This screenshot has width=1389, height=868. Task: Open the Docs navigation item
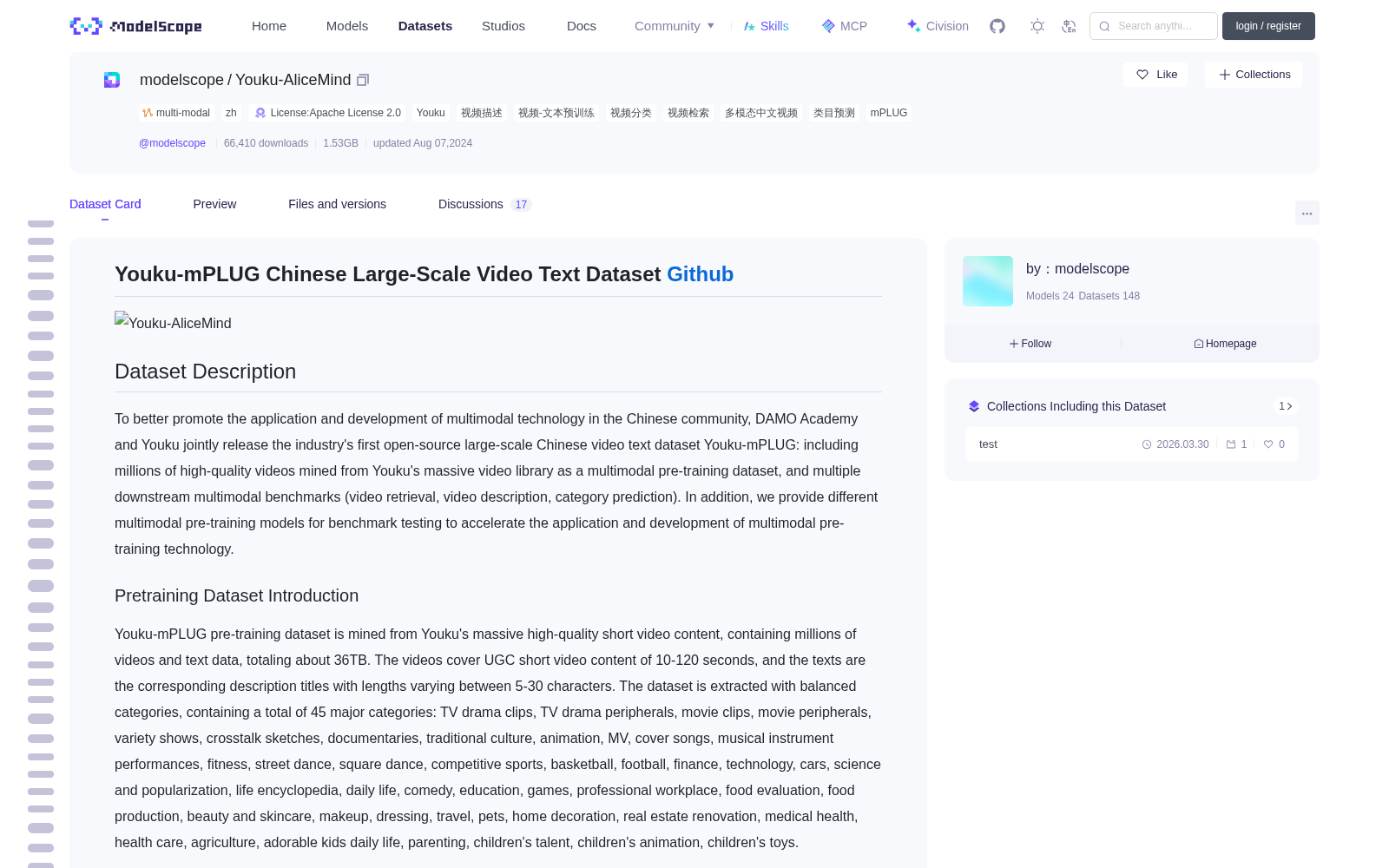tap(582, 26)
